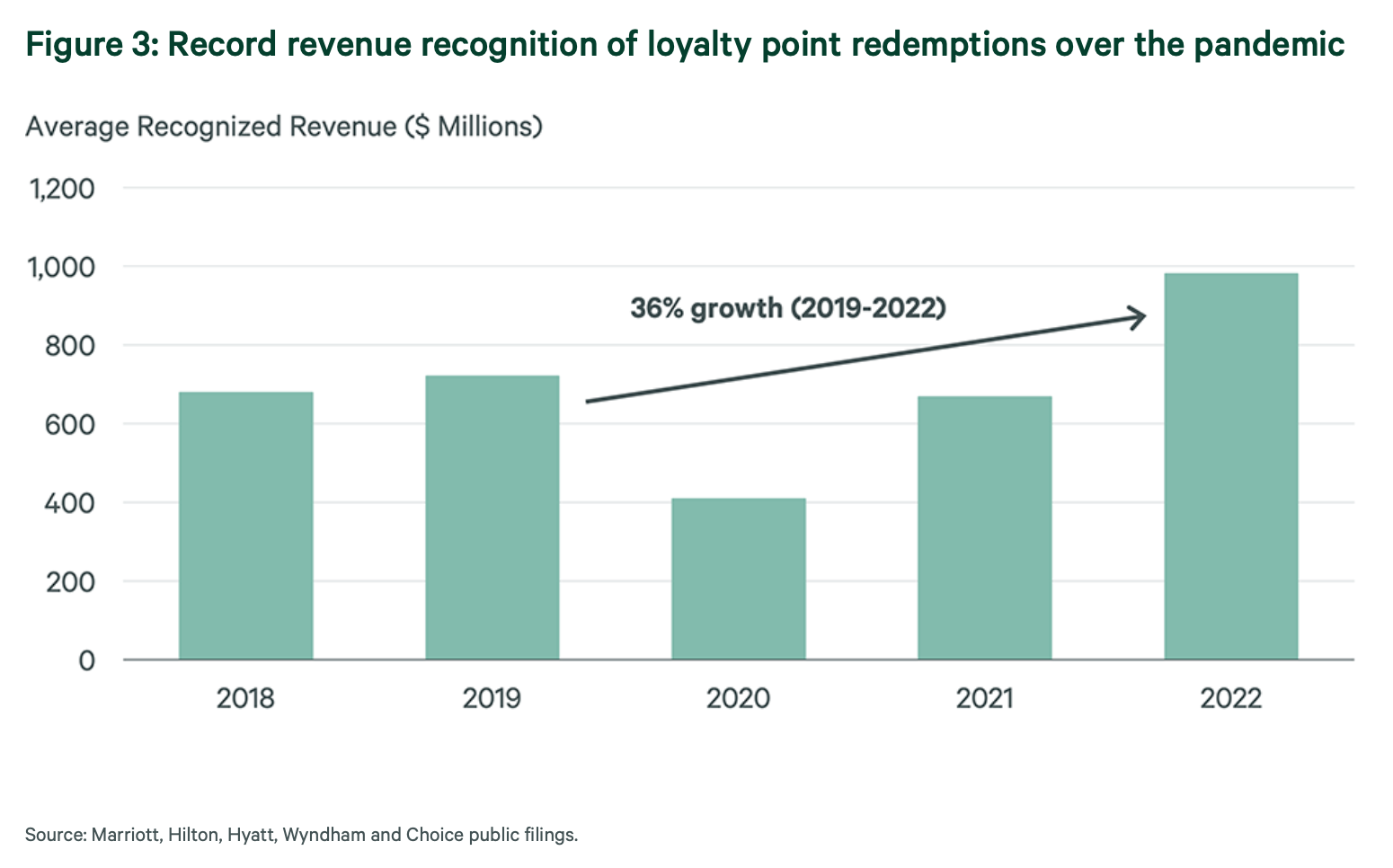Select the 2022 x-axis year label
The image size is (1393, 868).
(x=1230, y=698)
